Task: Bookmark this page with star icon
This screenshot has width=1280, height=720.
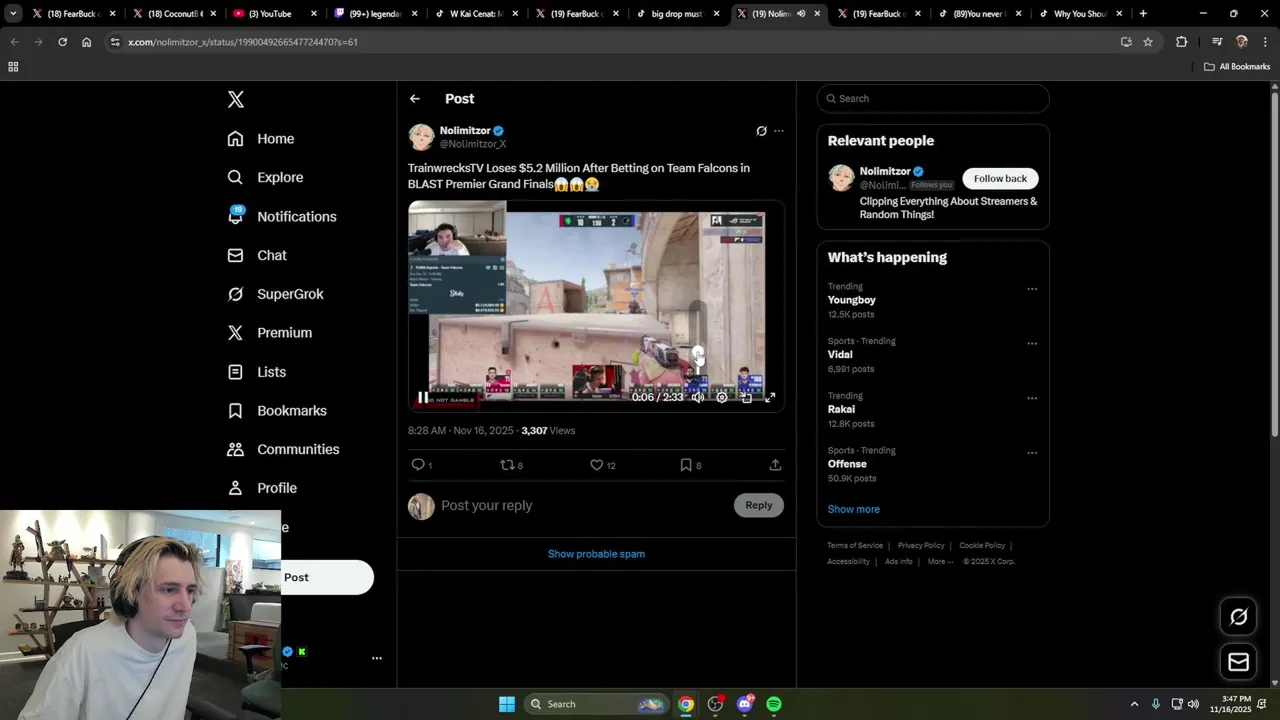Action: pyautogui.click(x=1148, y=42)
